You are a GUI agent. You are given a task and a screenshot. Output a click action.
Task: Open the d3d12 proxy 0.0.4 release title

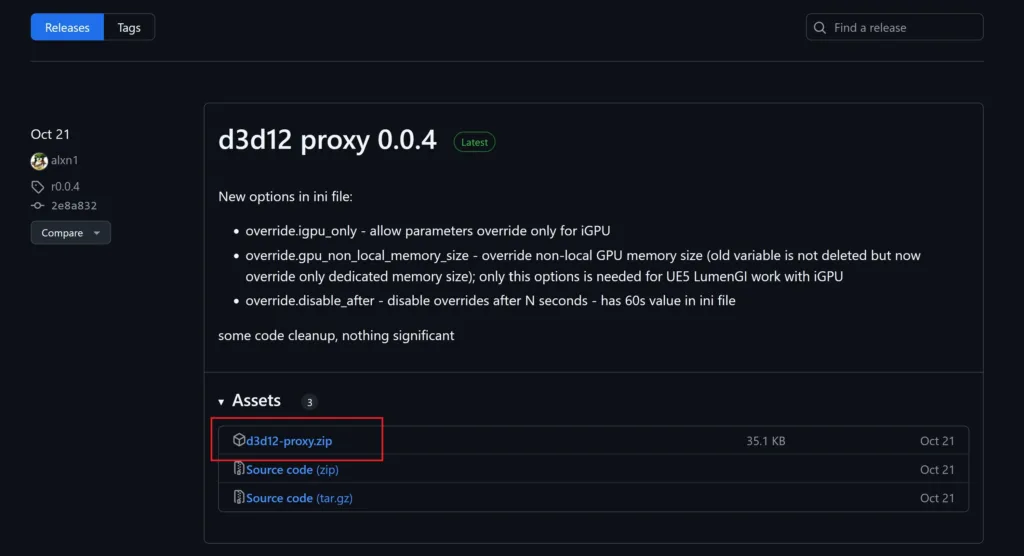pyautogui.click(x=327, y=140)
